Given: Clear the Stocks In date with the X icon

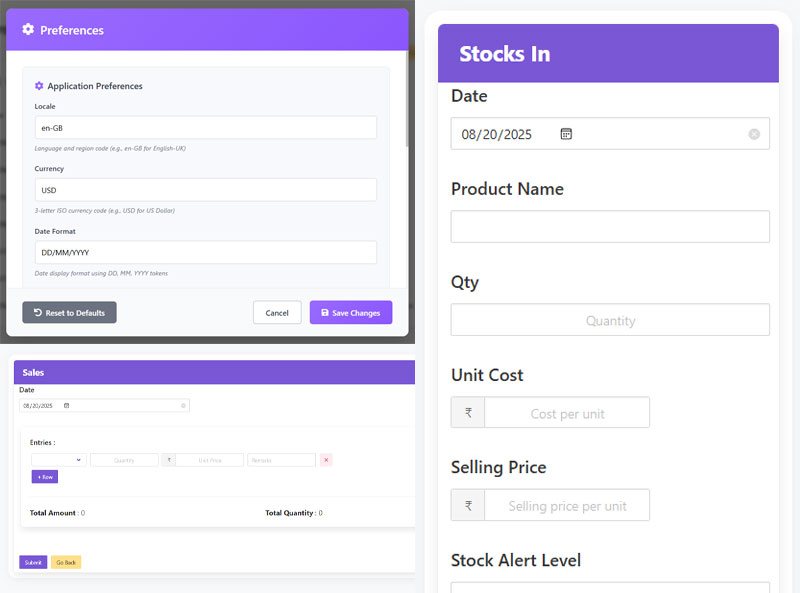Looking at the screenshot, I should [754, 134].
